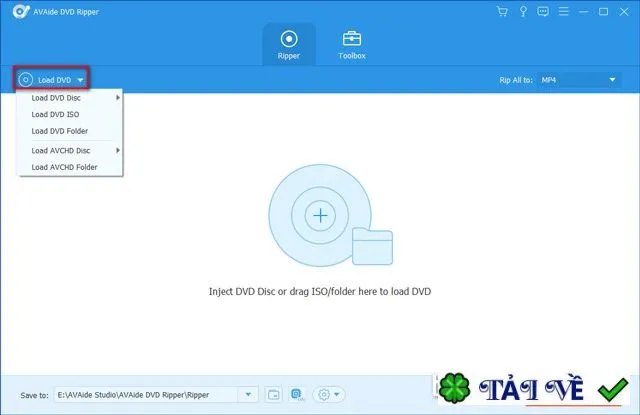This screenshot has height=415, width=640.
Task: Toggle the hardware acceleration chip icon
Action: click(297, 395)
